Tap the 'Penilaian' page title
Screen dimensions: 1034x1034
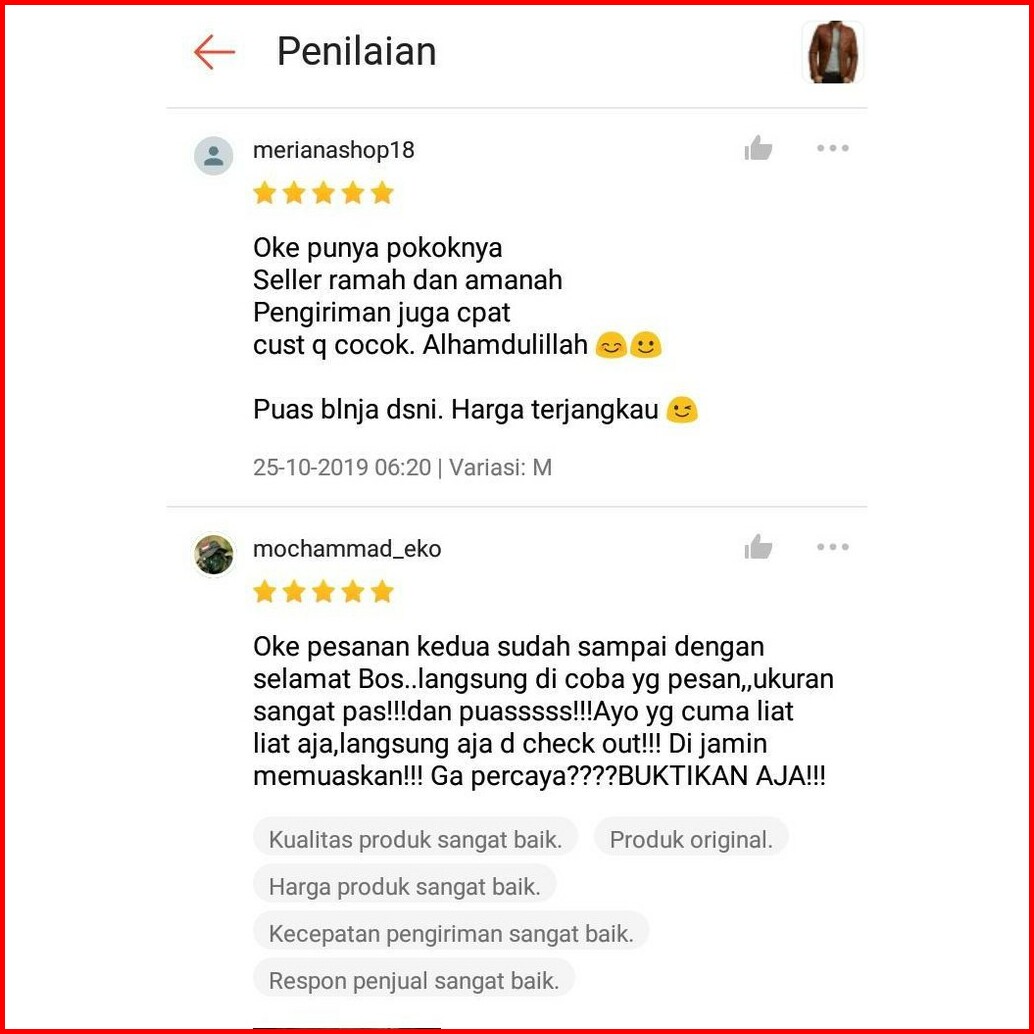tap(357, 51)
